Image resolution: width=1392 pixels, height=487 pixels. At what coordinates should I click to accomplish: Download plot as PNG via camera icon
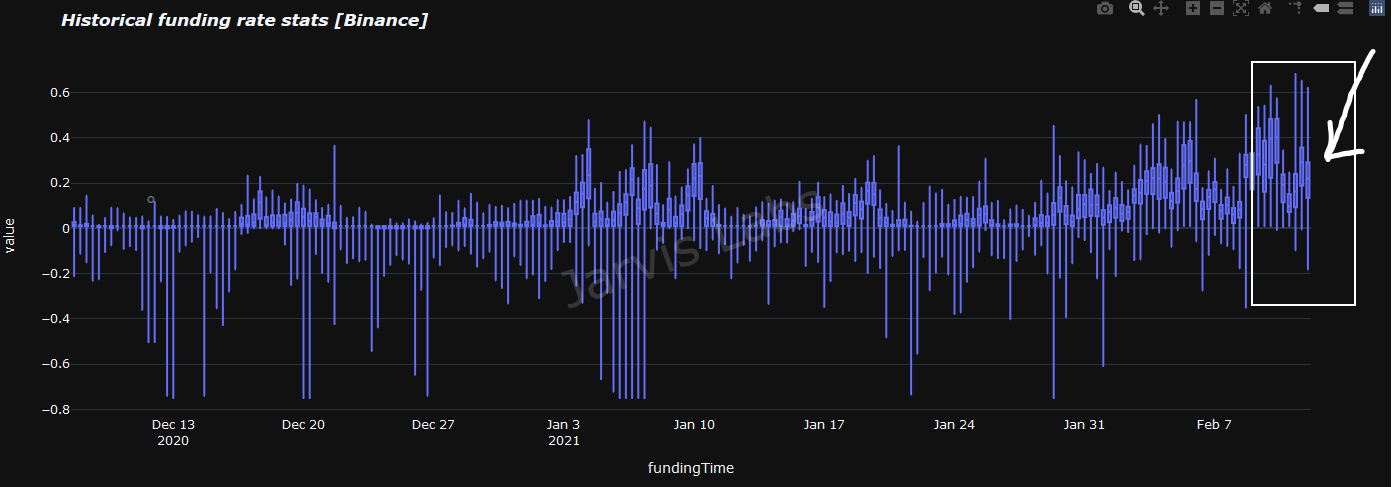pyautogui.click(x=1105, y=9)
